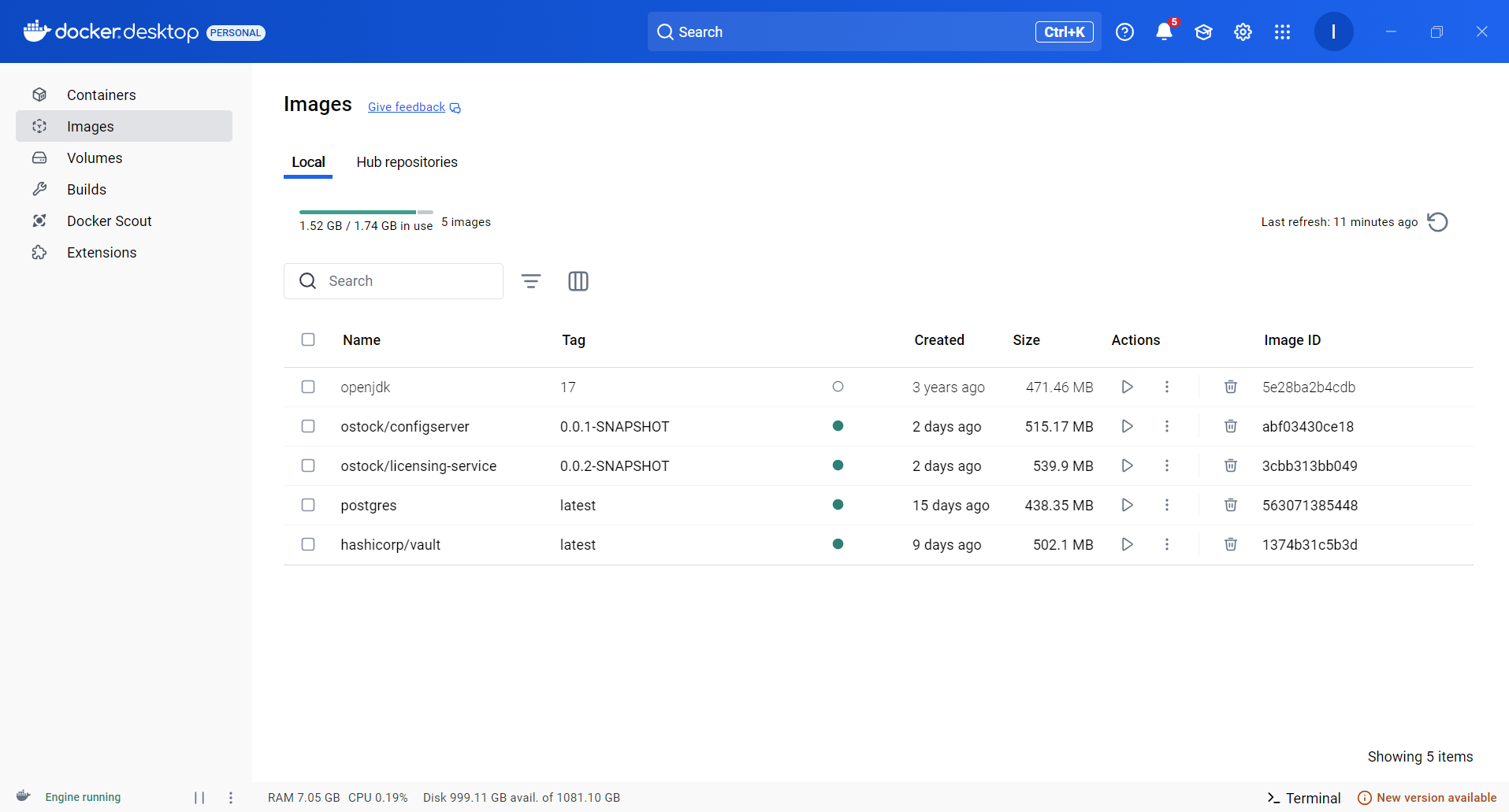Open the Terminal from the status bar
The image size is (1509, 812).
[1304, 798]
